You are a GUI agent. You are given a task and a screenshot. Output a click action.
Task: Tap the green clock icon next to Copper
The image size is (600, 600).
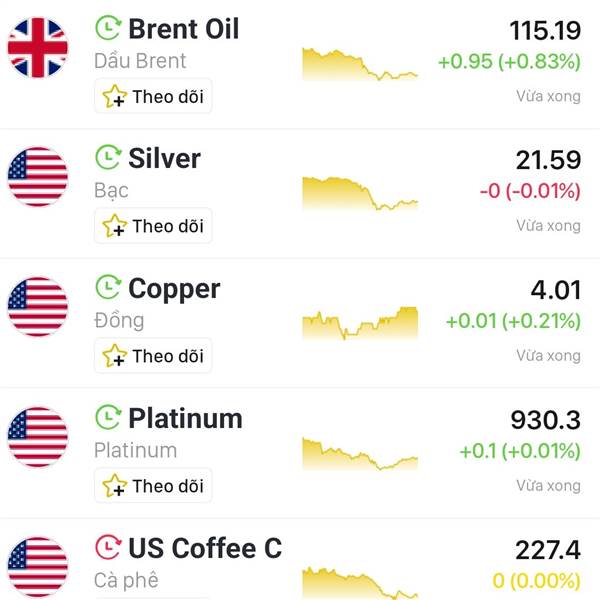[x=108, y=287]
